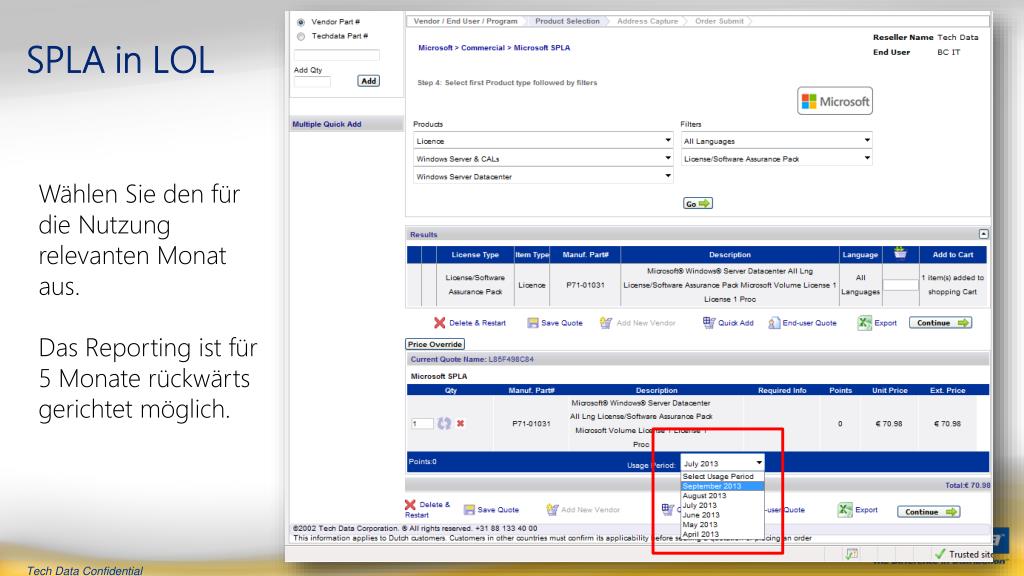Click the basket icon in the Results table header
Image resolution: width=1024 pixels, height=576 pixels.
pyautogui.click(x=900, y=253)
